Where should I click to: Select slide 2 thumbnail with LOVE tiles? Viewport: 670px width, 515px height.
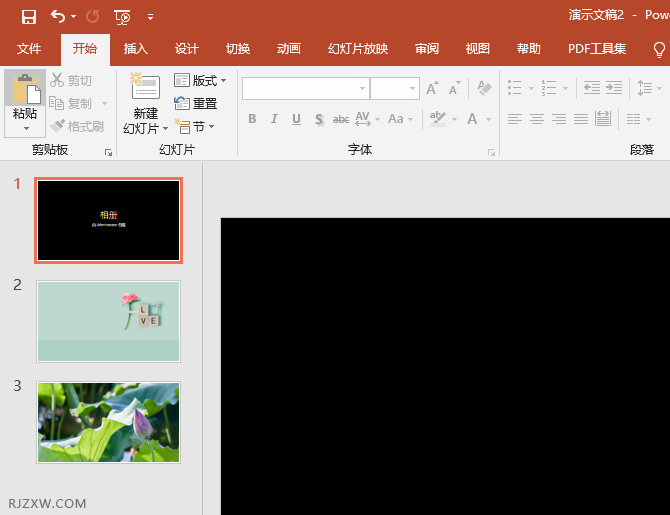click(x=109, y=321)
